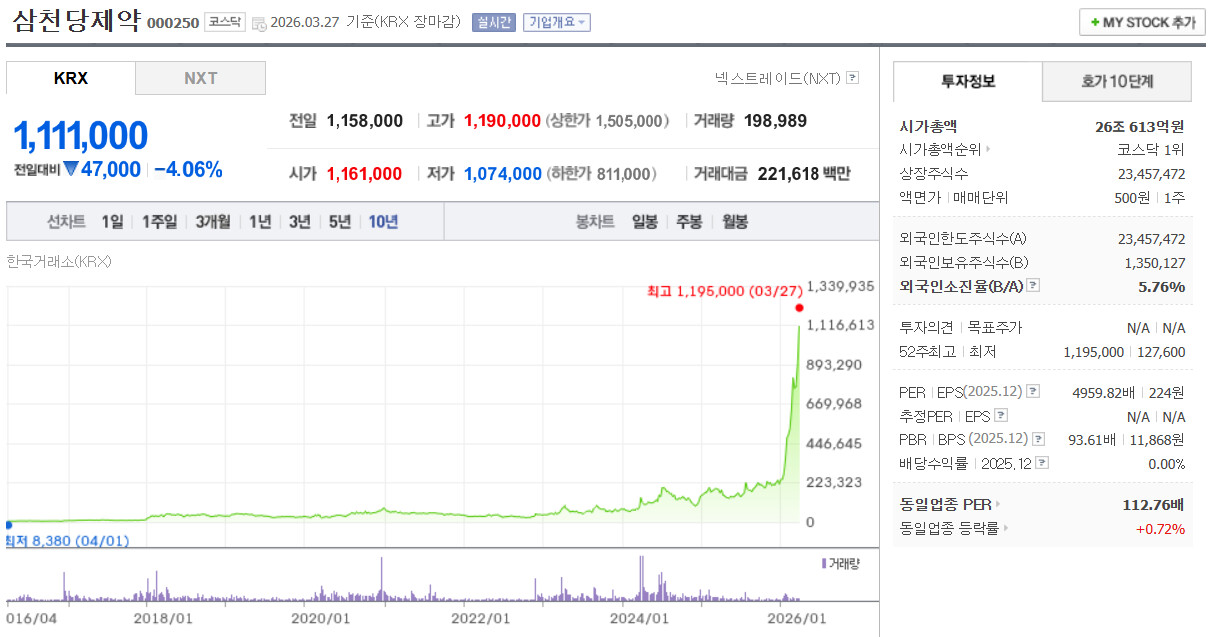Click the 코스닥 1위 ranking value
The image size is (1221, 637).
(x=1151, y=150)
